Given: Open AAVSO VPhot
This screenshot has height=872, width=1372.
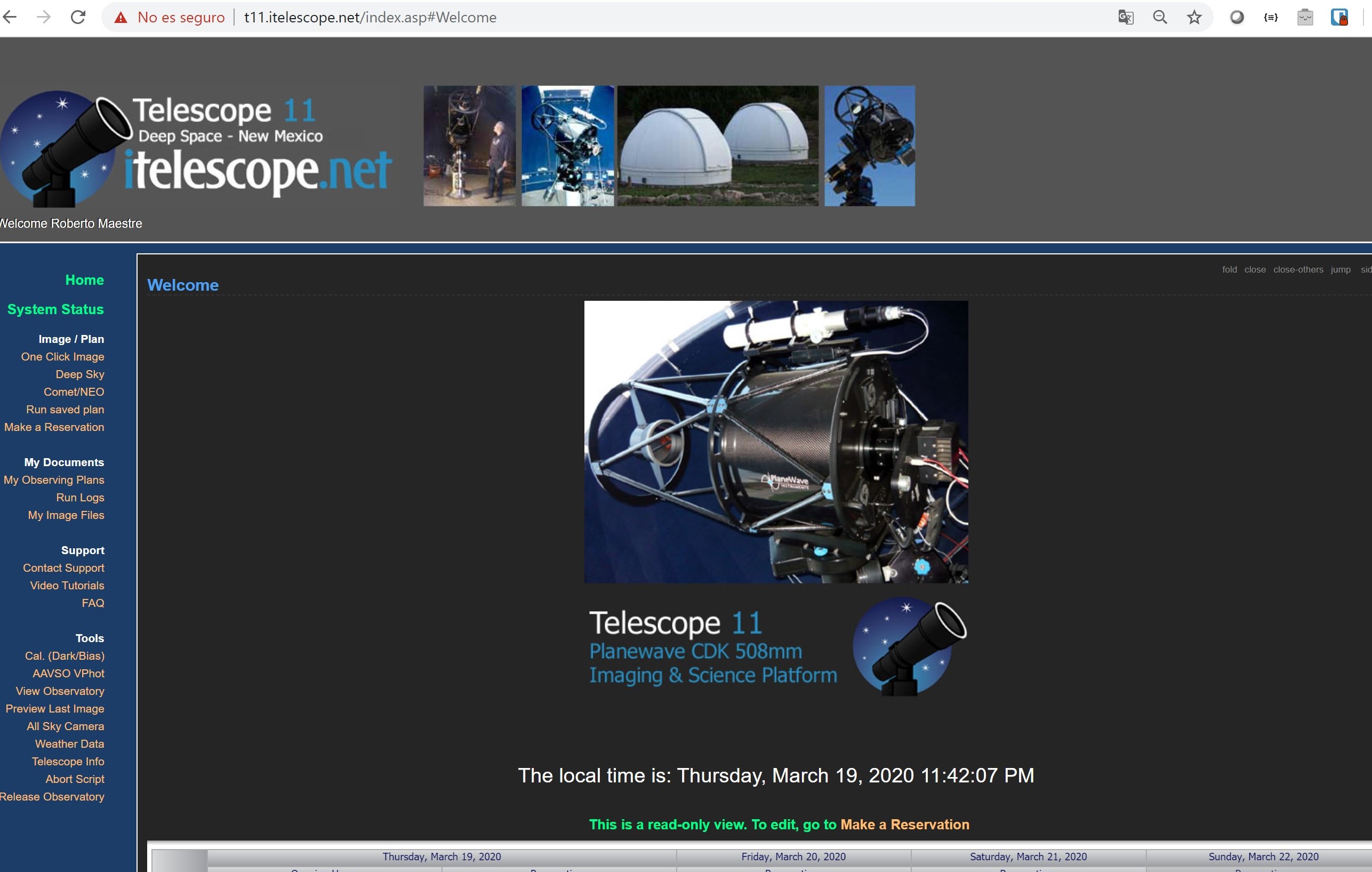Looking at the screenshot, I should tap(68, 674).
